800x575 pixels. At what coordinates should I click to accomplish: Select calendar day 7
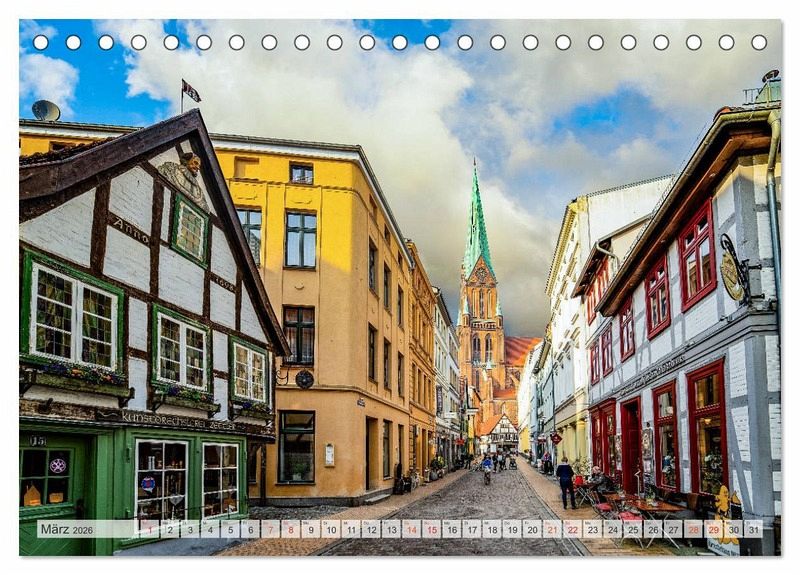click(x=271, y=529)
